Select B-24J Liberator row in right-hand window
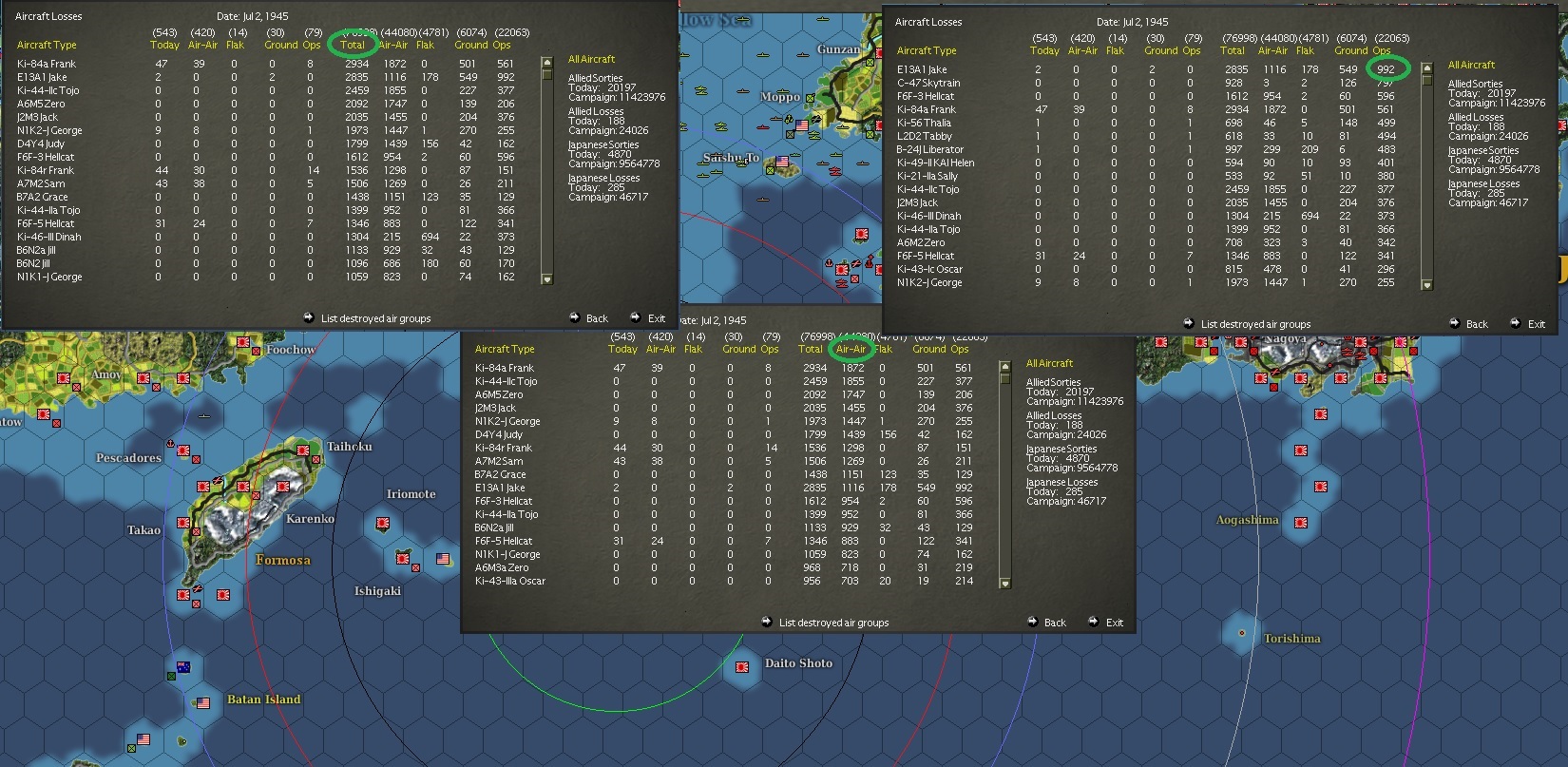 click(1147, 149)
